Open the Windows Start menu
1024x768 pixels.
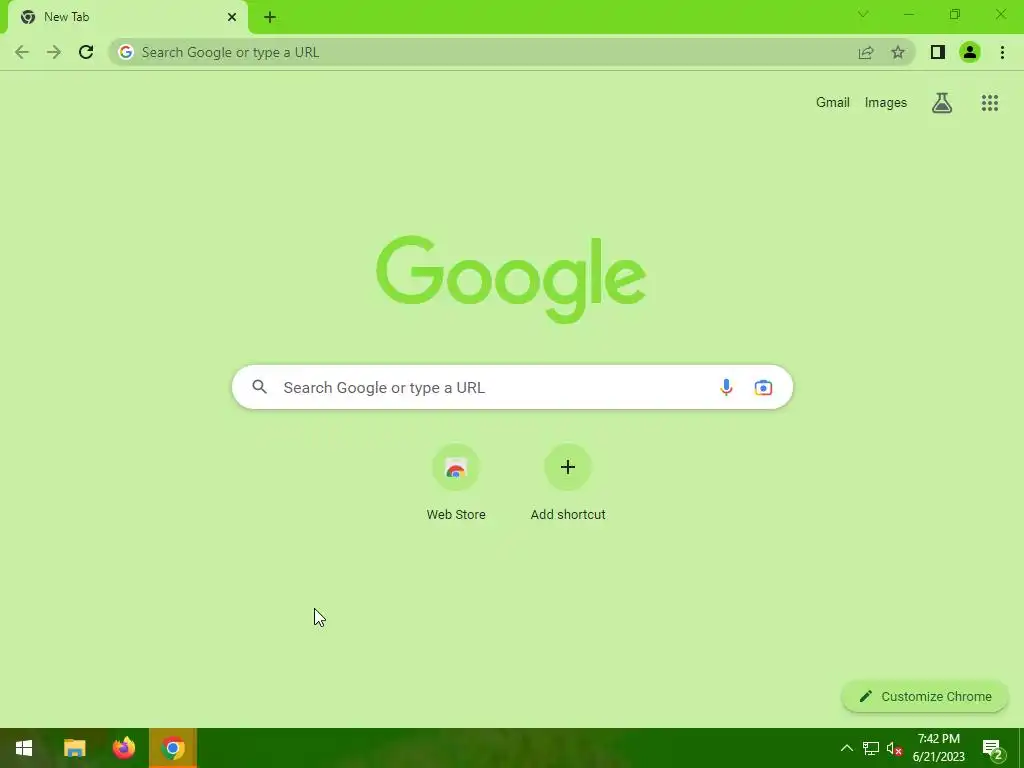click(x=24, y=748)
